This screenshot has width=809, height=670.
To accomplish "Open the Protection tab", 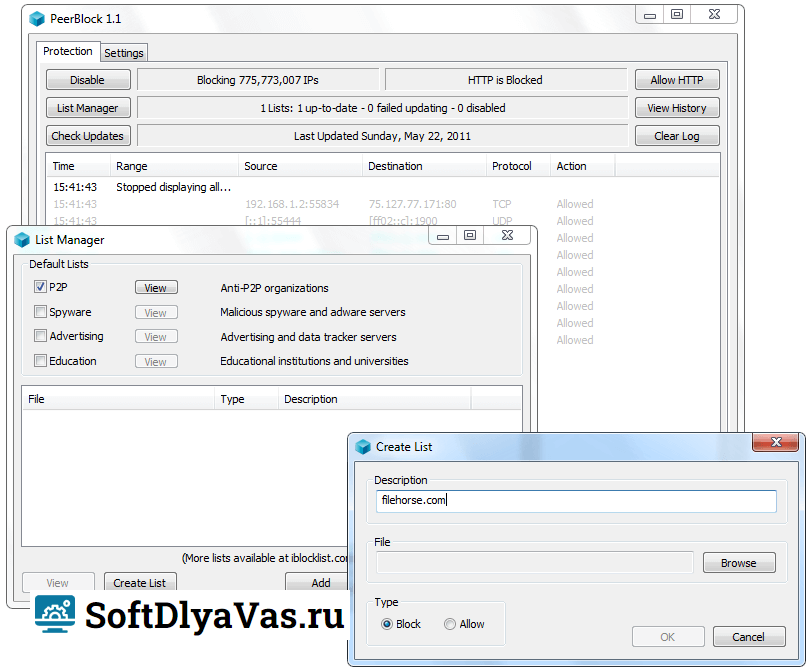I will click(x=68, y=51).
